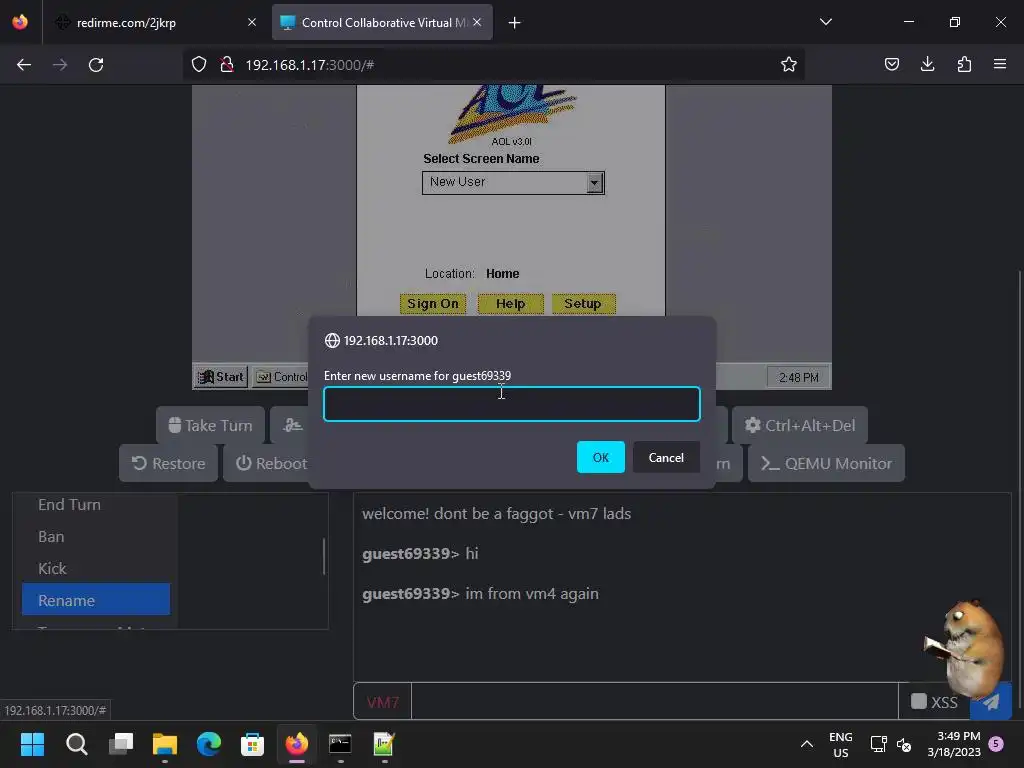Show hidden system tray icons
Screen dimensions: 1024x768
point(807,744)
